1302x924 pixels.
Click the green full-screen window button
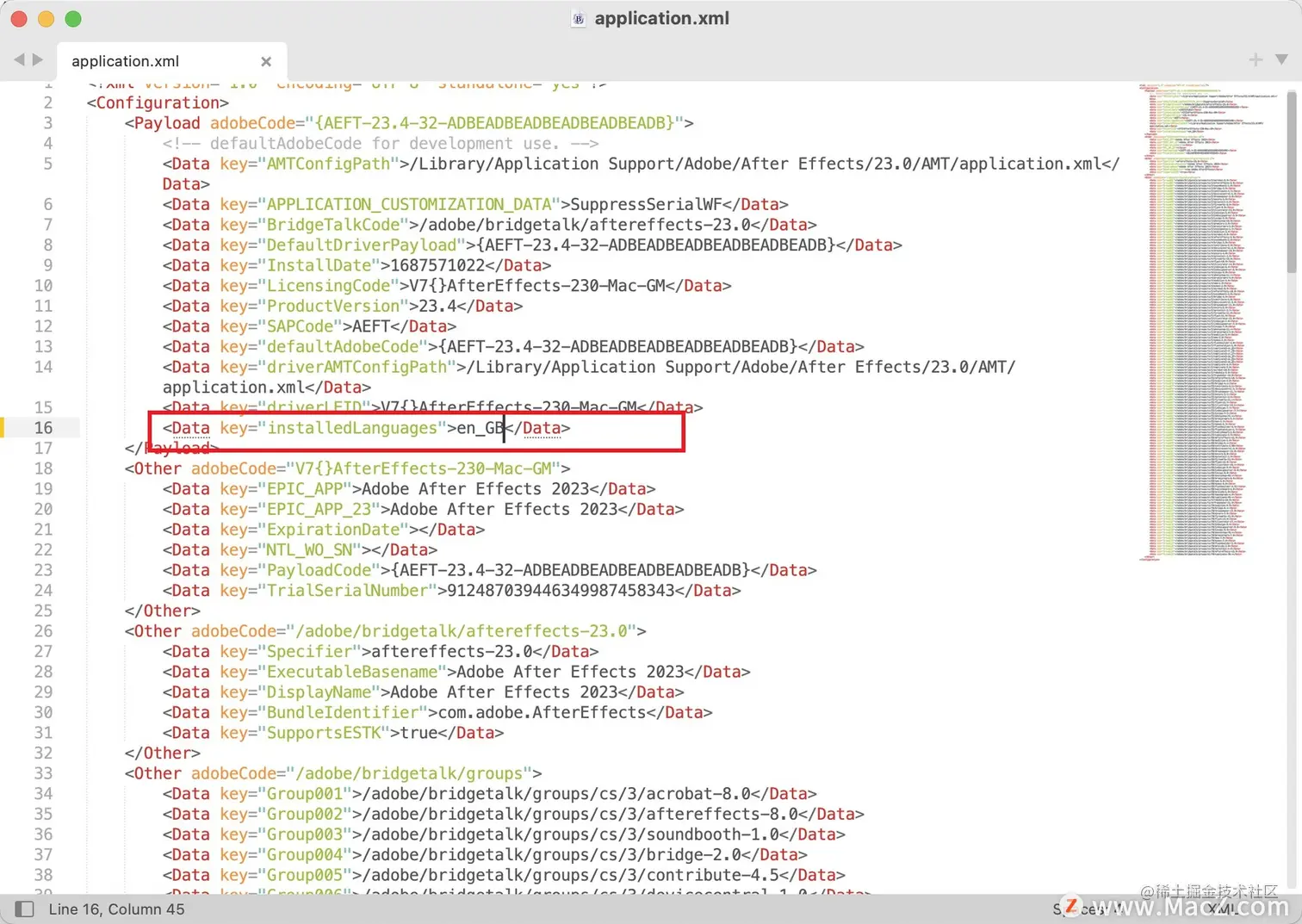tap(73, 19)
